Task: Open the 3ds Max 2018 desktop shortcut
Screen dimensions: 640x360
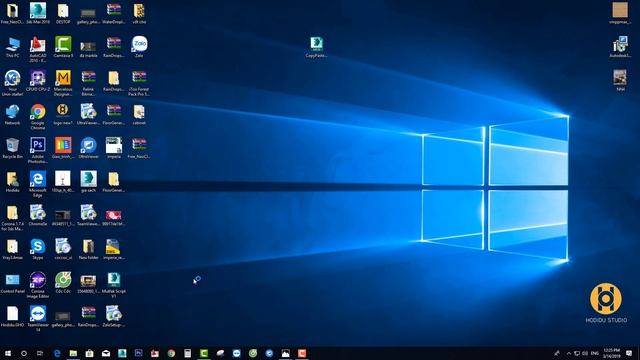Action: click(38, 13)
